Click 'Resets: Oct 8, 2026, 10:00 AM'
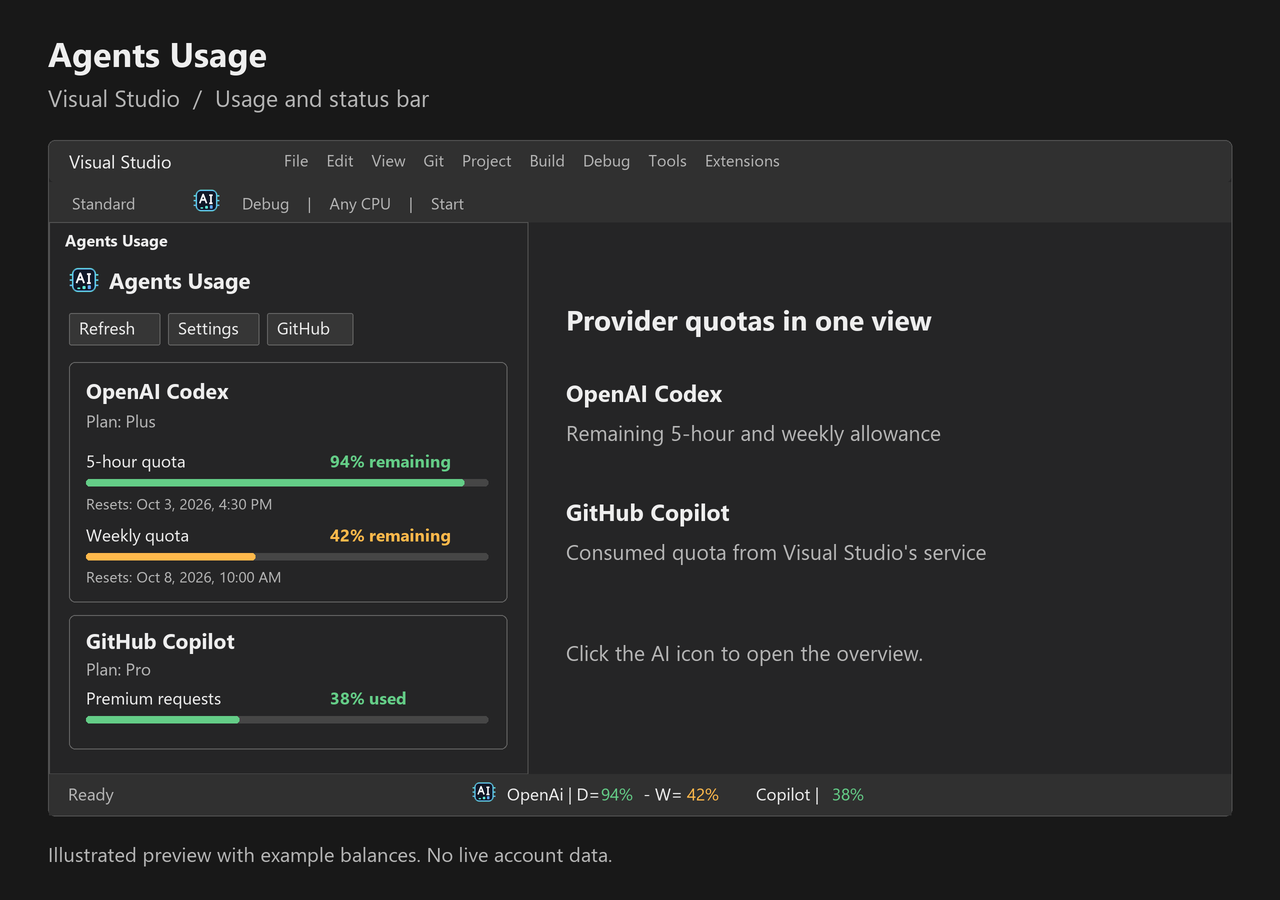This screenshot has height=900, width=1280. click(x=183, y=578)
